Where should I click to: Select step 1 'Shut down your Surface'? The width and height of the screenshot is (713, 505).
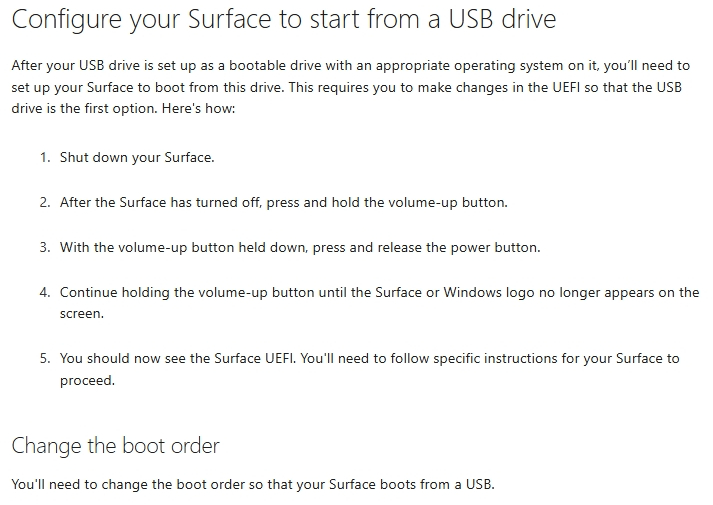coord(137,158)
